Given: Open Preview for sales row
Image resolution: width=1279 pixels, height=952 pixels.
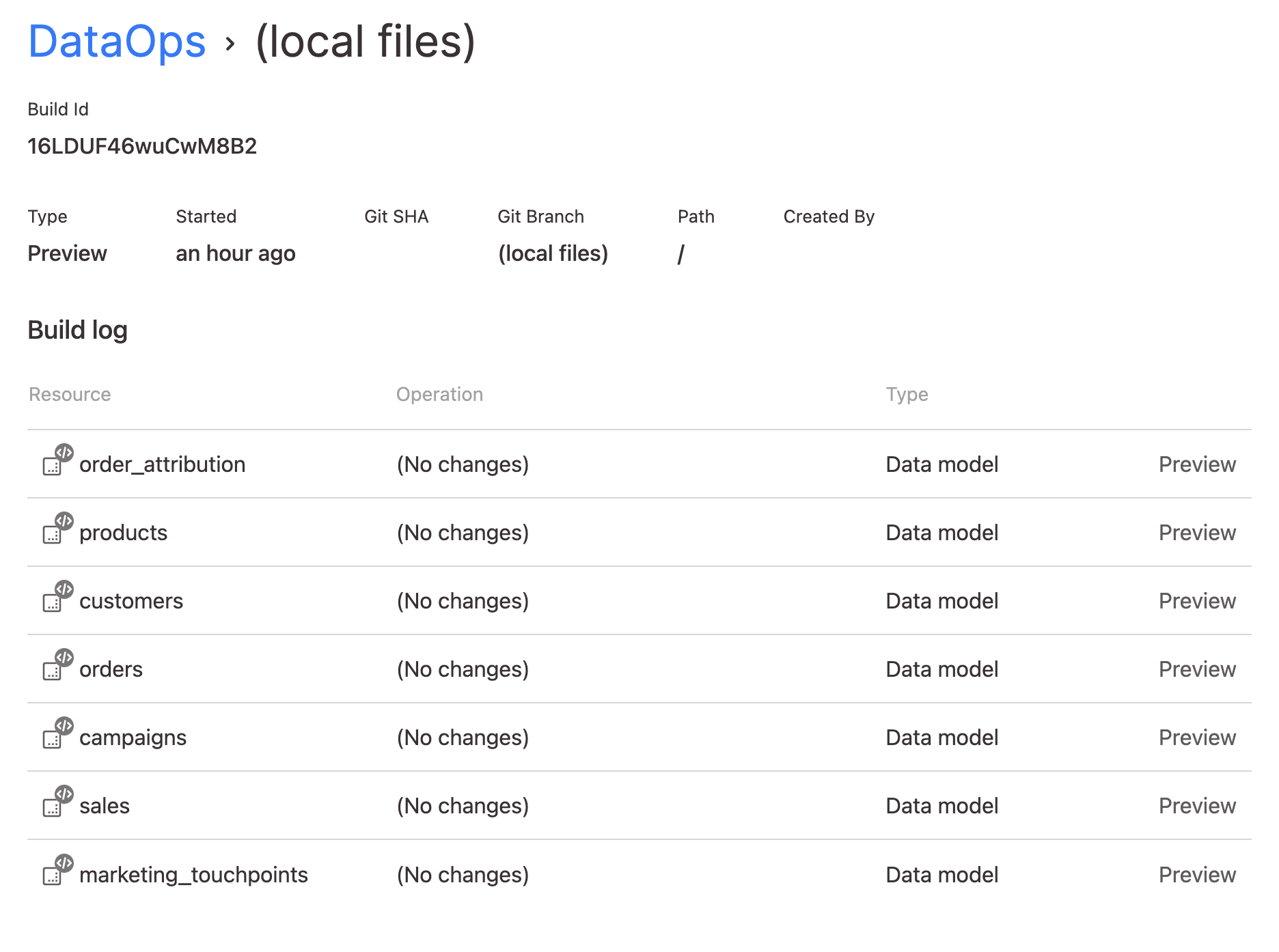Looking at the screenshot, I should 1197,806.
